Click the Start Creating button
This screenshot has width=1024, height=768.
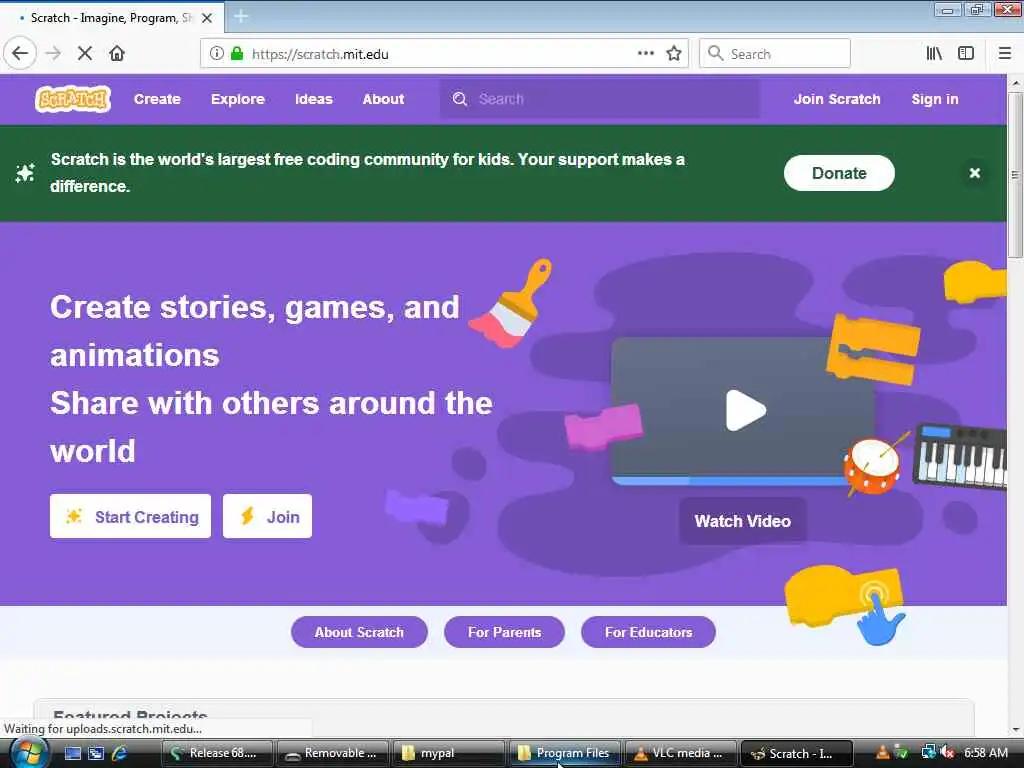coord(131,517)
